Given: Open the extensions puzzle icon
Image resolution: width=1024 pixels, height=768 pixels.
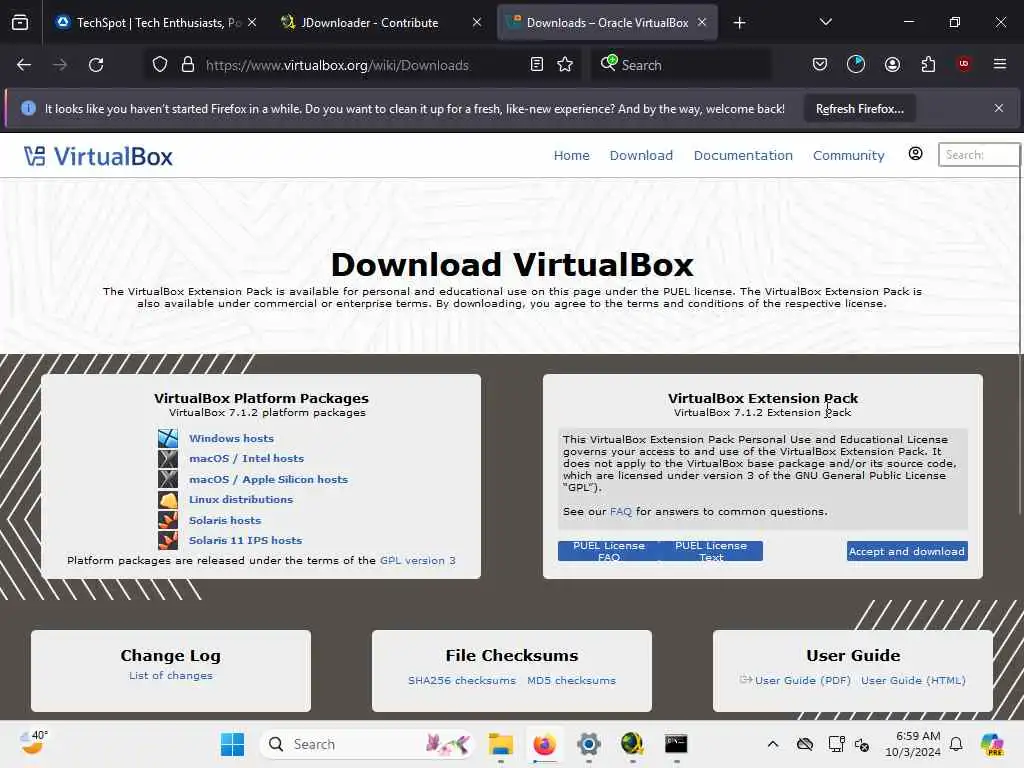Looking at the screenshot, I should click(x=928, y=65).
